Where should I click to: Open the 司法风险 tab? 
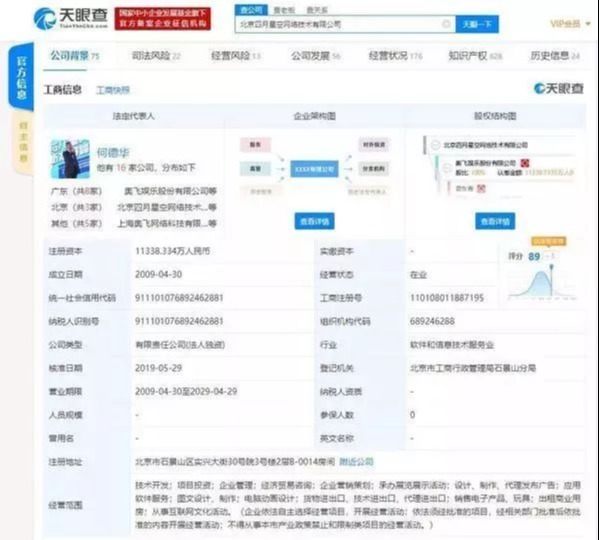click(x=155, y=56)
